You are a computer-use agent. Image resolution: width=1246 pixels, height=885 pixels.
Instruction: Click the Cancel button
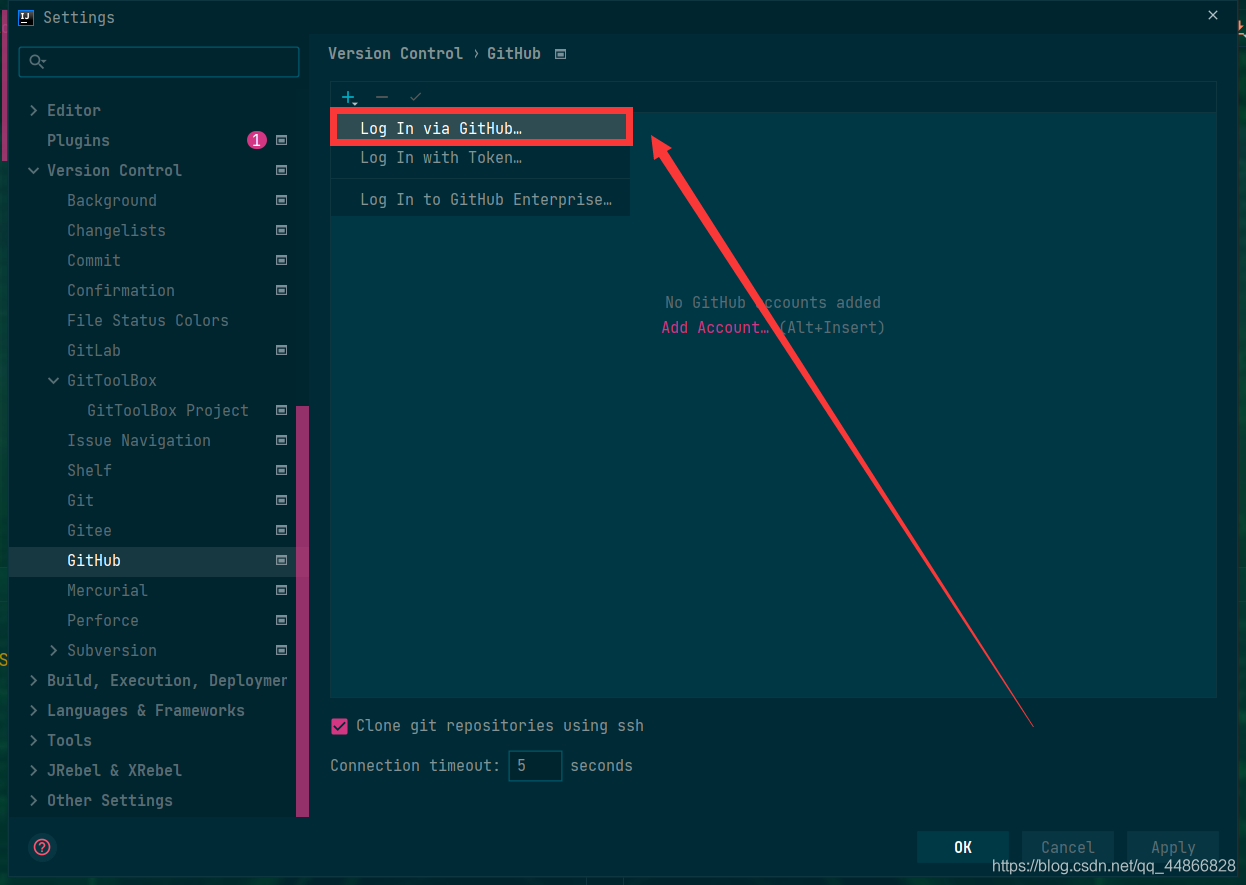[x=1068, y=847]
